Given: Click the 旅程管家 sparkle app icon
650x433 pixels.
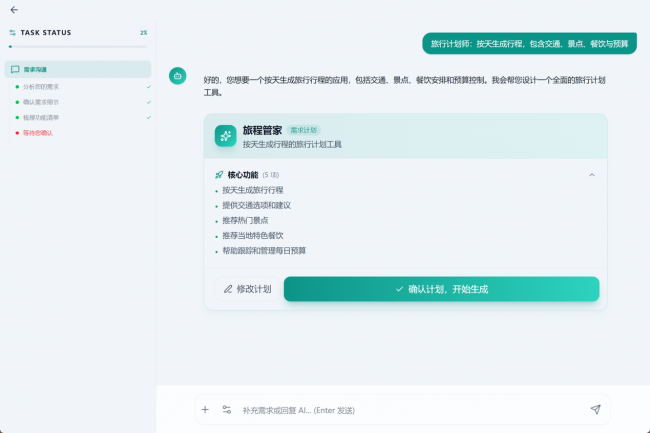Looking at the screenshot, I should click(225, 136).
